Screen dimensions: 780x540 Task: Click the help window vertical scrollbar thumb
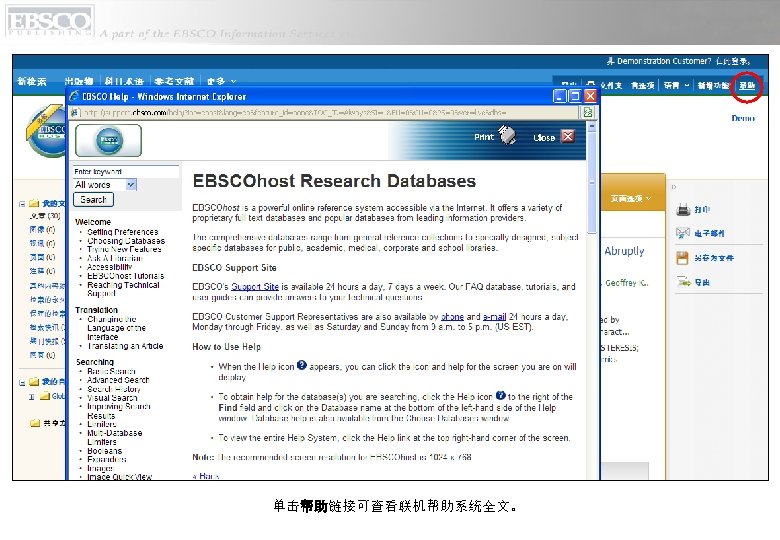(591, 183)
